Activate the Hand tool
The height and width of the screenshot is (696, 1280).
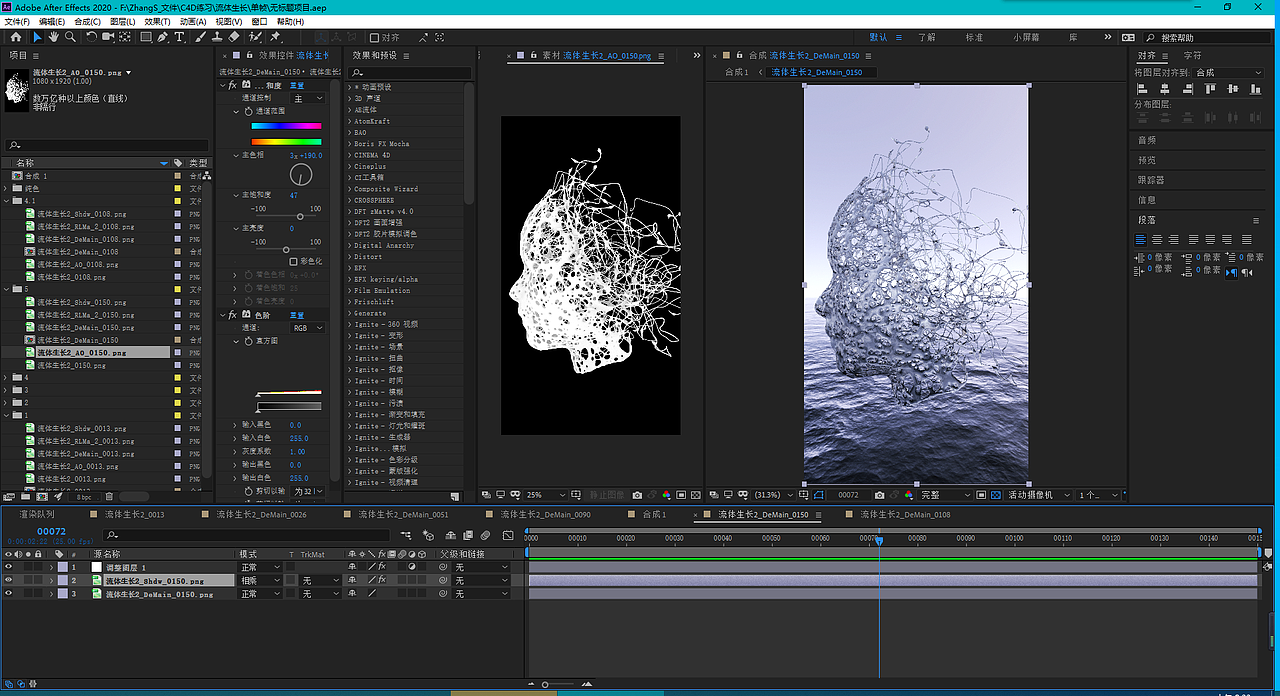coord(53,37)
